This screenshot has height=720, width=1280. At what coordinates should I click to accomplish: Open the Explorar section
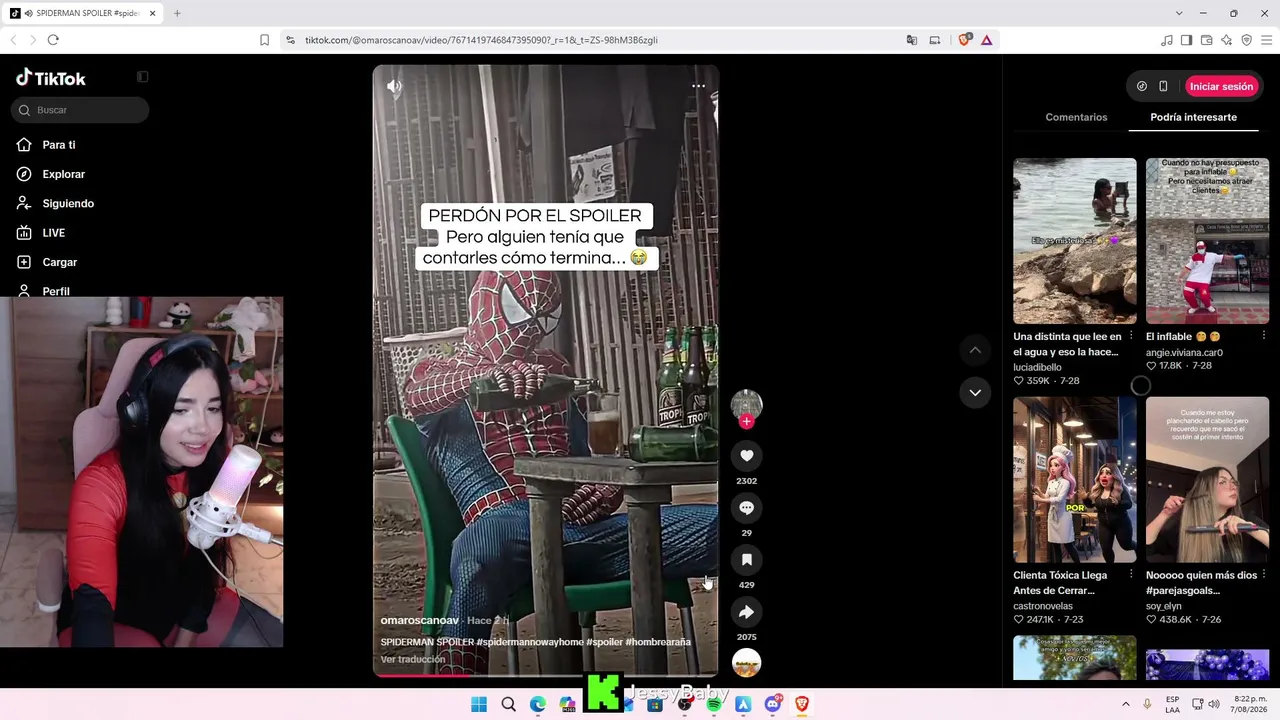[x=51, y=174]
